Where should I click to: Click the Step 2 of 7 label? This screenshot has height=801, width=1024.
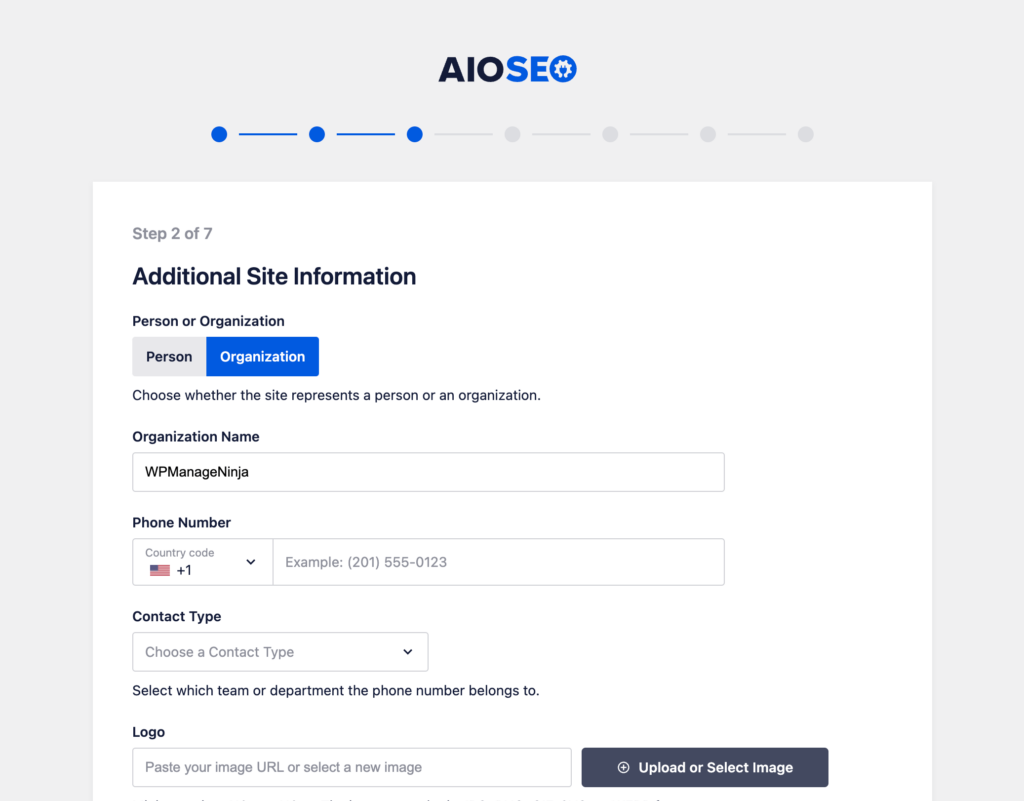click(172, 233)
